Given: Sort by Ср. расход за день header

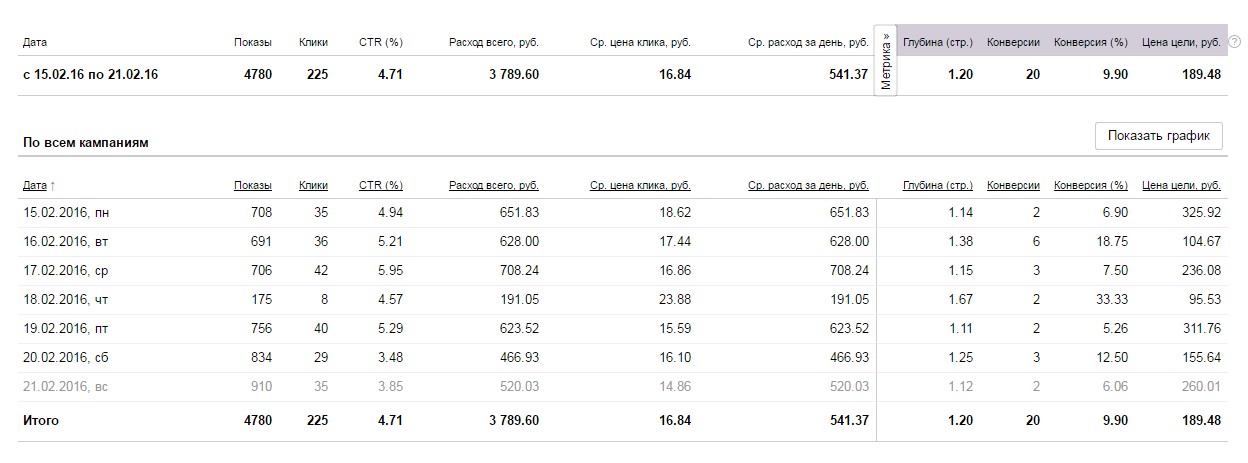Looking at the screenshot, I should [x=808, y=185].
